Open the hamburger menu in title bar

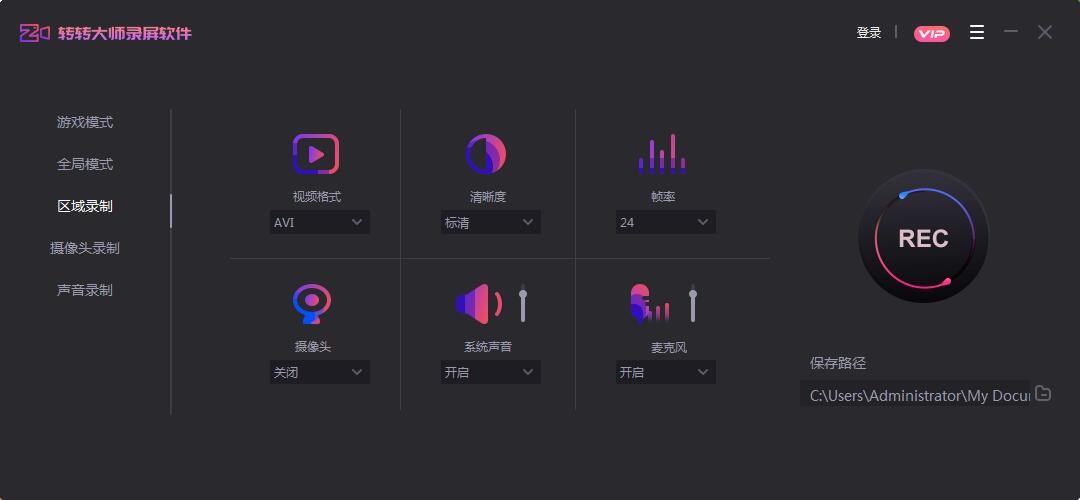coord(977,33)
